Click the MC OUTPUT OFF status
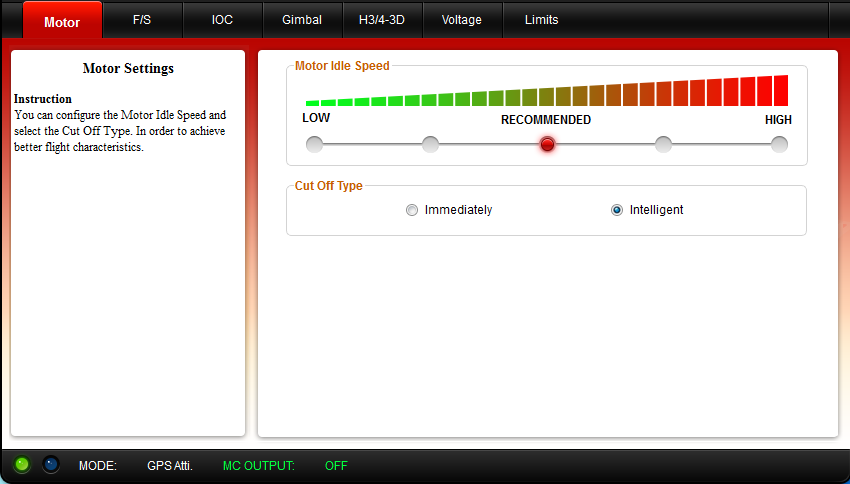Image resolution: width=850 pixels, height=484 pixels. [x=336, y=466]
